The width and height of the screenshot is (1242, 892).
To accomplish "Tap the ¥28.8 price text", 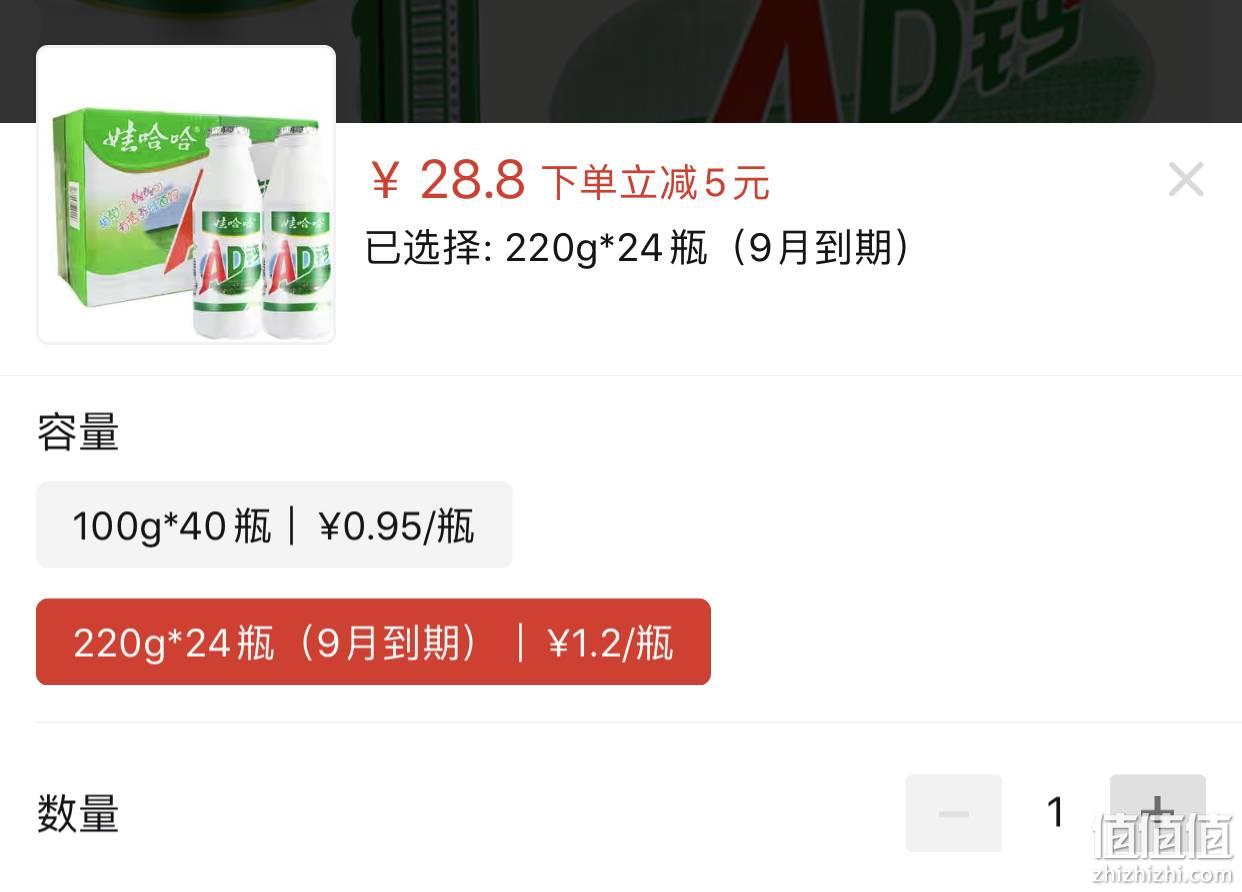I will (x=448, y=181).
